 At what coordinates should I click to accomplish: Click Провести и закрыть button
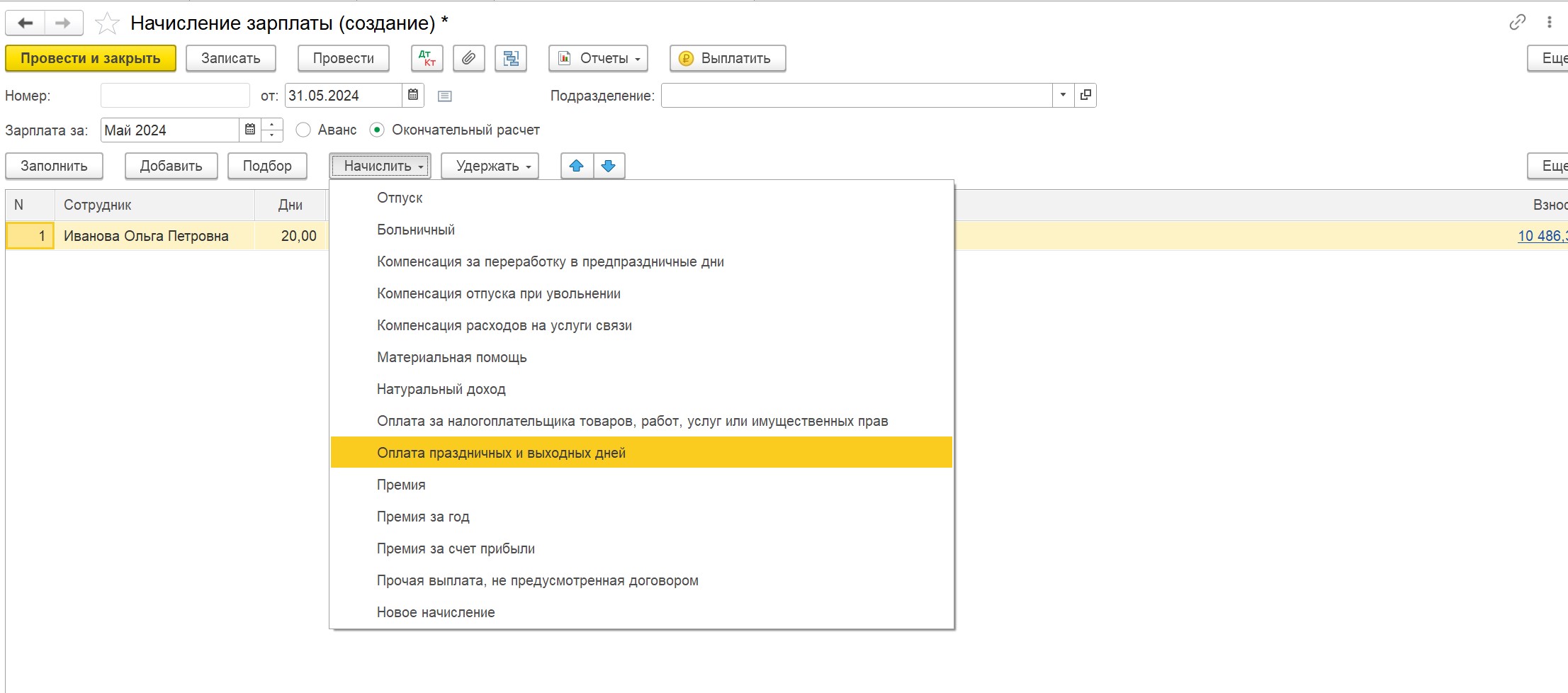tap(91, 58)
